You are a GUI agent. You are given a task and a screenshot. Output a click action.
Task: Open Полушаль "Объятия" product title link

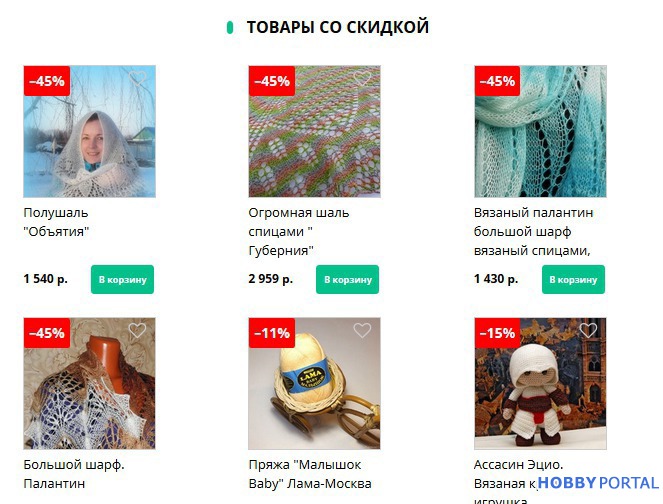[x=56, y=222]
